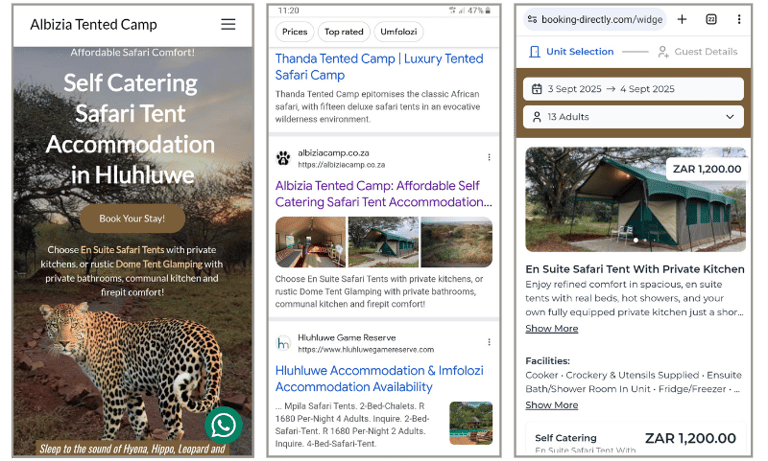Expand Show More under the tent description
Screen dimensions: 768x461
[552, 329]
